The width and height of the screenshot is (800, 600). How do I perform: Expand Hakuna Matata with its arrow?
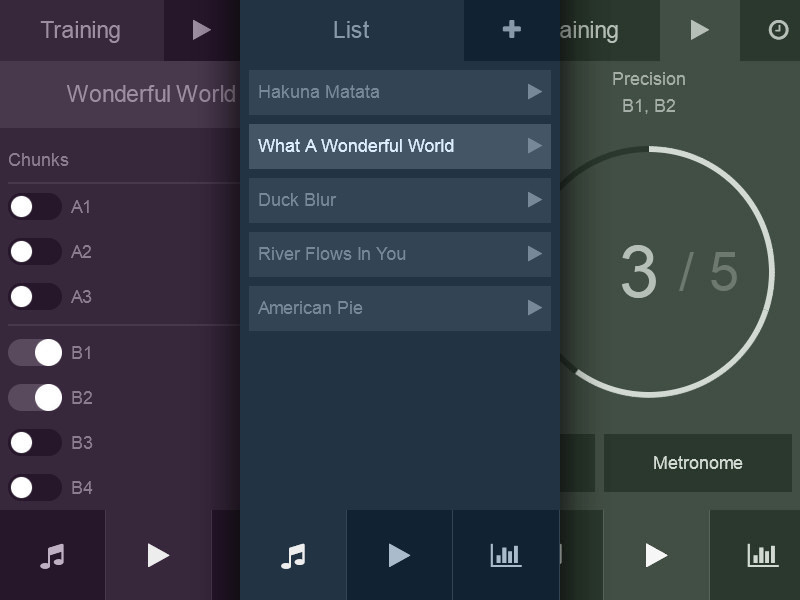point(534,92)
